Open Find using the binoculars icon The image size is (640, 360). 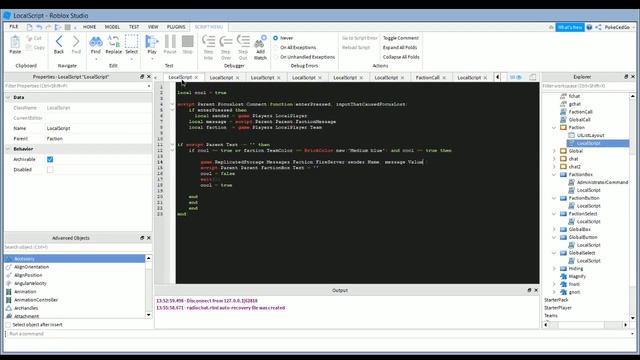[x=96, y=42]
